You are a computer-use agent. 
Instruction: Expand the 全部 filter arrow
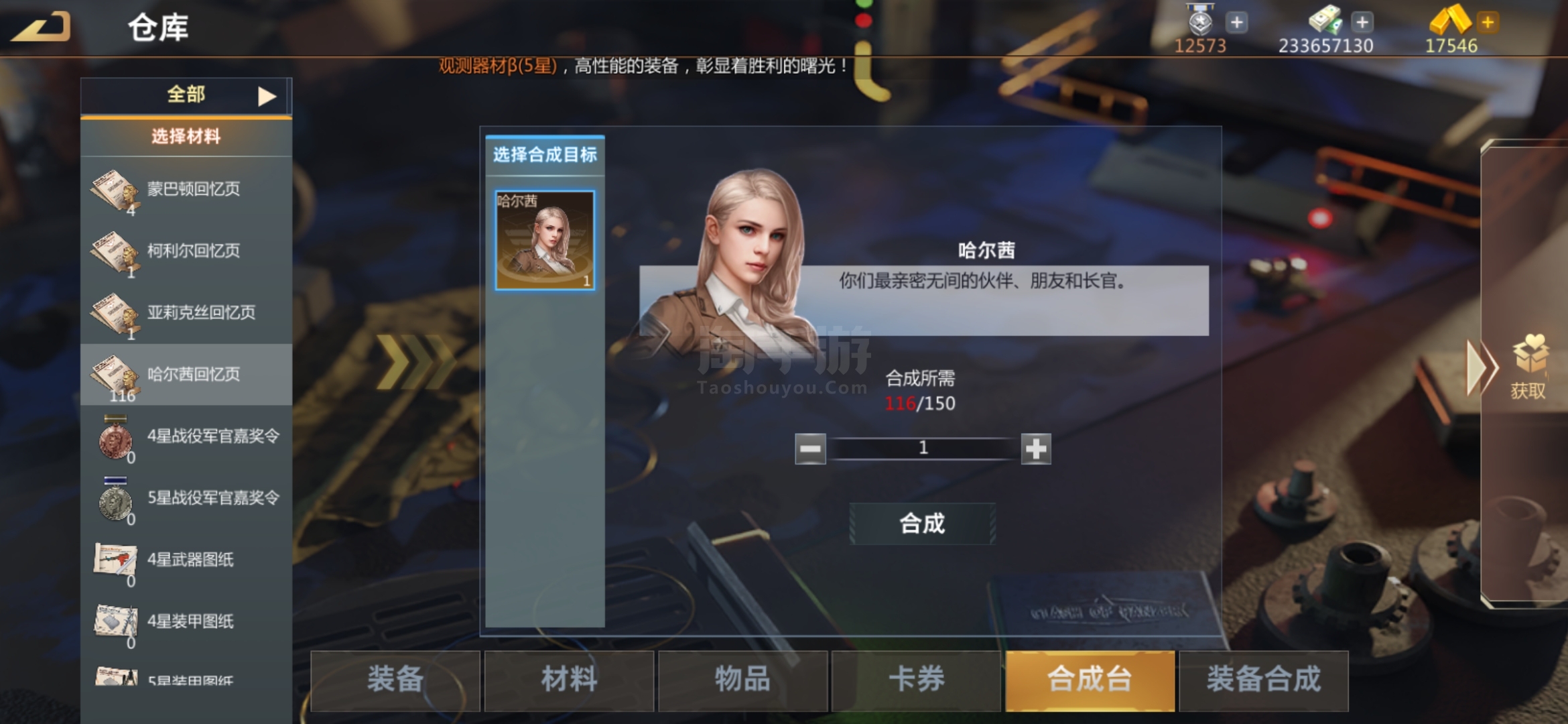click(x=267, y=97)
